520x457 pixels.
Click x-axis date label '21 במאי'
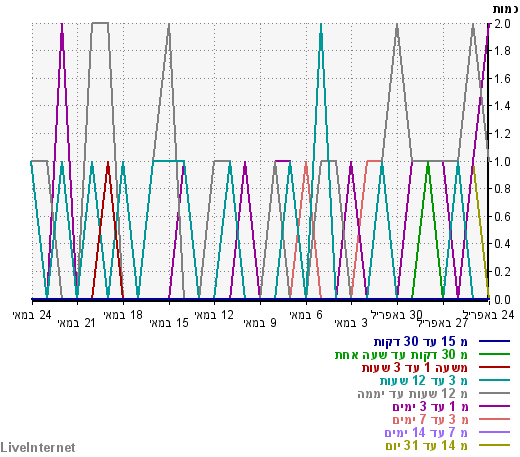coord(77,323)
